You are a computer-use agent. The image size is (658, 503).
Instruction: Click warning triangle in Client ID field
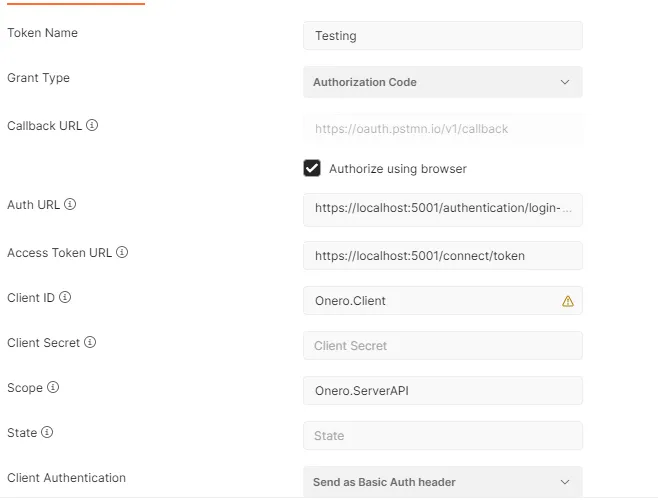tap(568, 301)
